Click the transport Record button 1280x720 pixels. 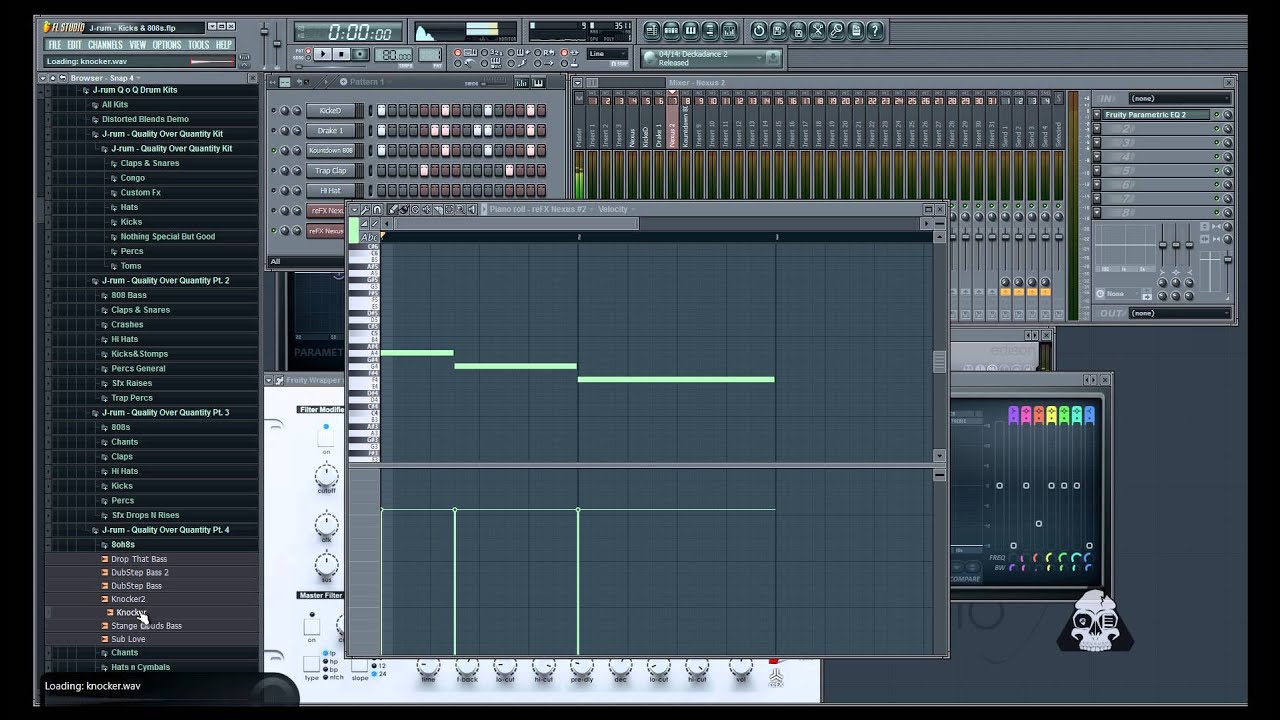pos(359,54)
